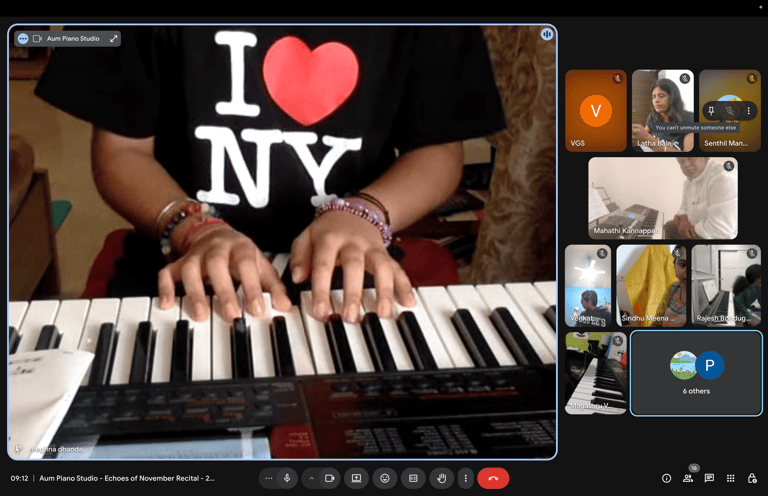Open the activities grid icon

[730, 478]
